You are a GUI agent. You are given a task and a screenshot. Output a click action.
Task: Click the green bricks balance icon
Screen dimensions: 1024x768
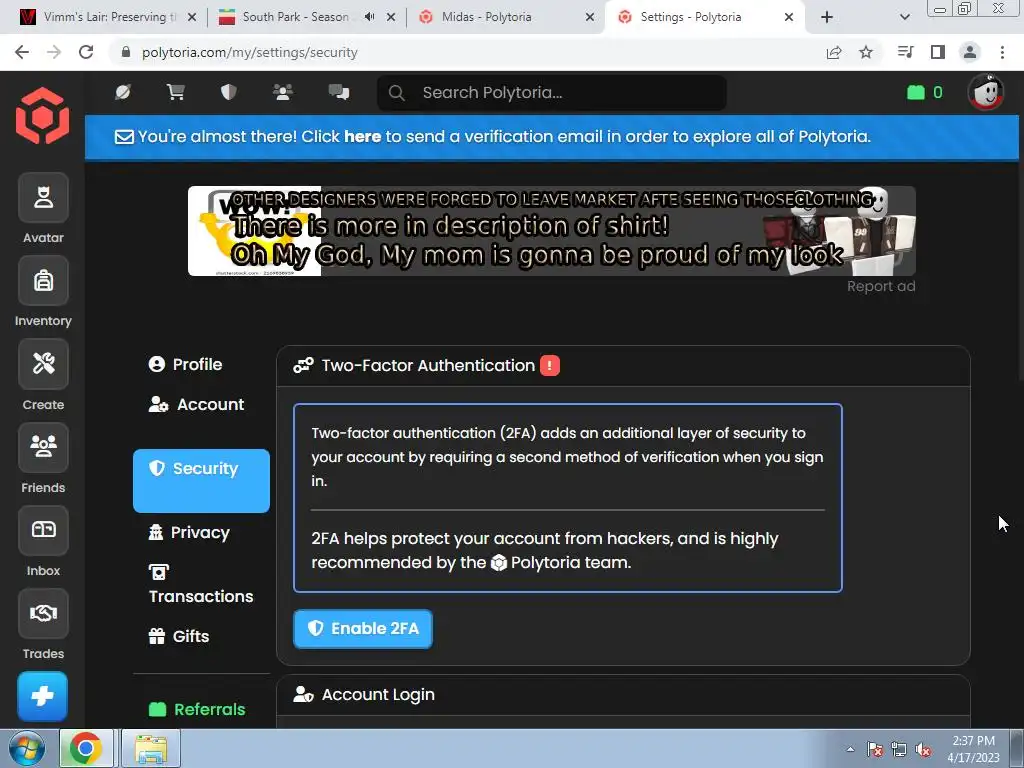(916, 93)
